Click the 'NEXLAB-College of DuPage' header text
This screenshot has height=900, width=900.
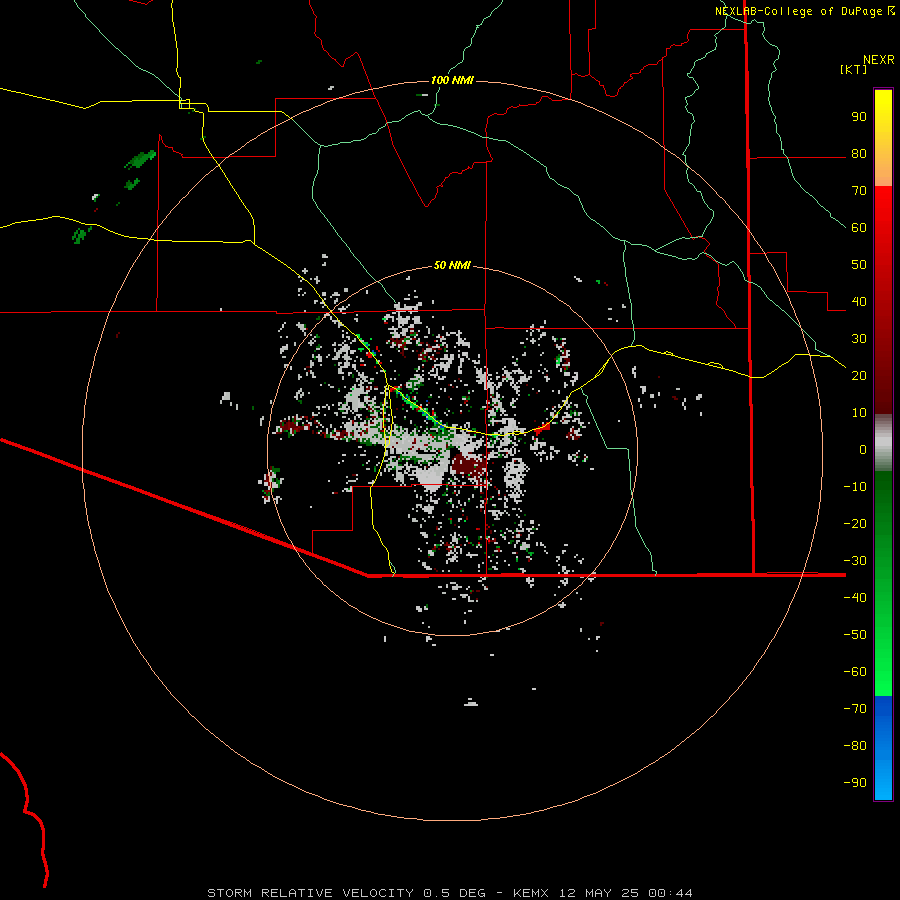(798, 11)
